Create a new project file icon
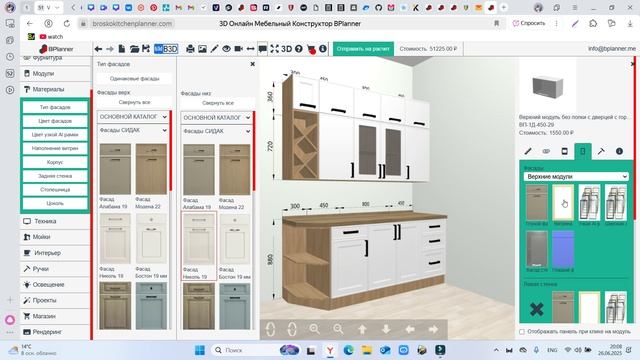Viewport: 640px width, 360px height. pos(122,49)
